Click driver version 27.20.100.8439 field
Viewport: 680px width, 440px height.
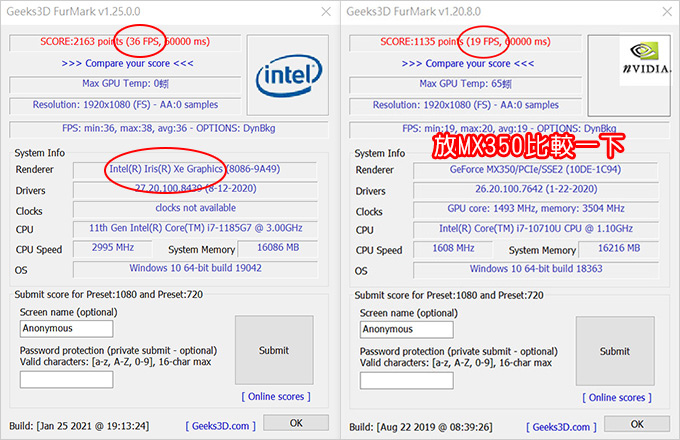tap(195, 189)
